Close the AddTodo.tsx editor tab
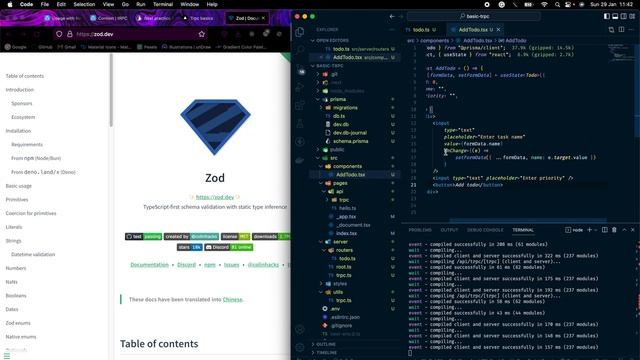Image resolution: width=640 pixels, height=360 pixels. 498,30
